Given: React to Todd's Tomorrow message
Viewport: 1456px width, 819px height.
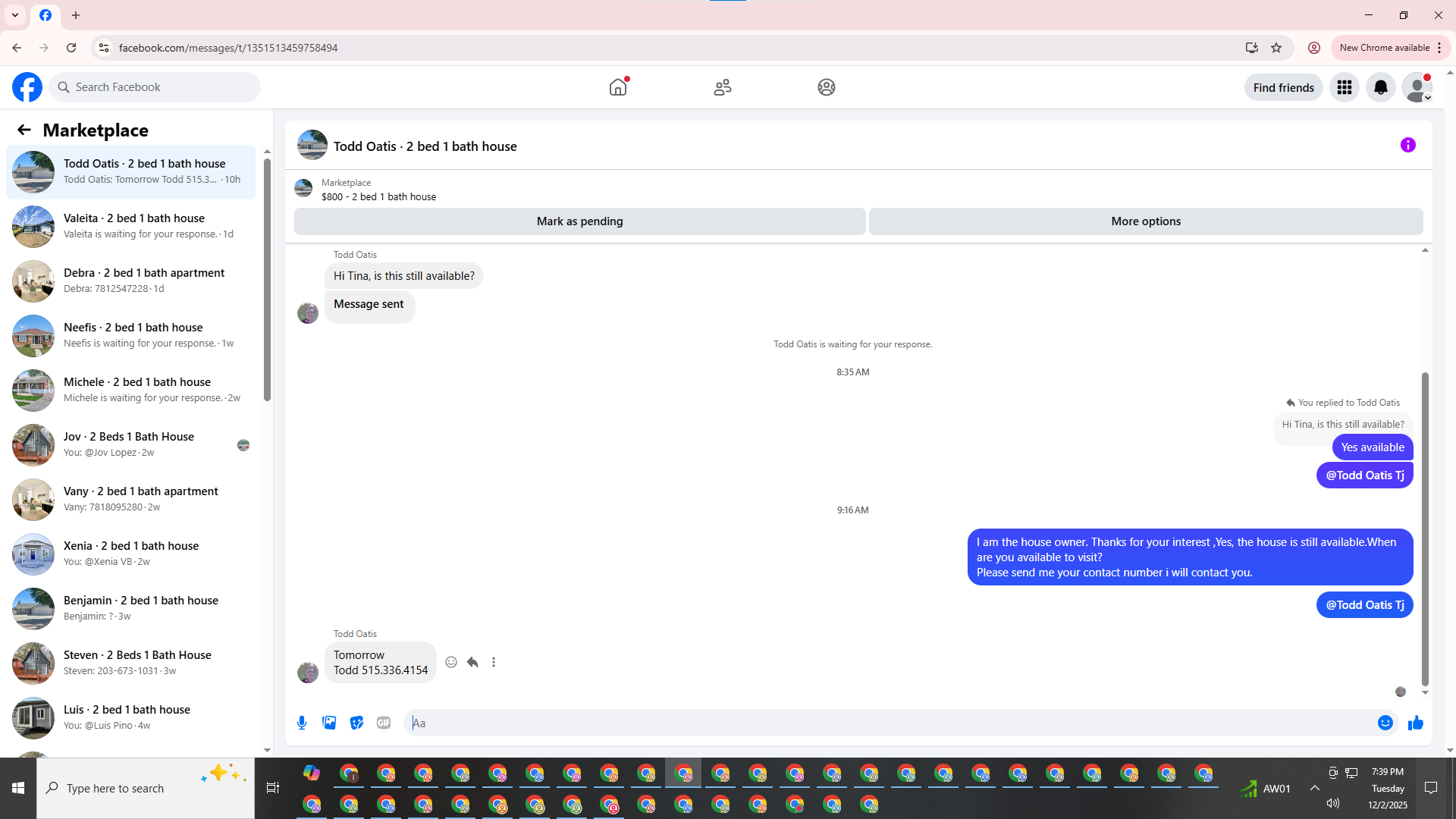Looking at the screenshot, I should [x=451, y=662].
